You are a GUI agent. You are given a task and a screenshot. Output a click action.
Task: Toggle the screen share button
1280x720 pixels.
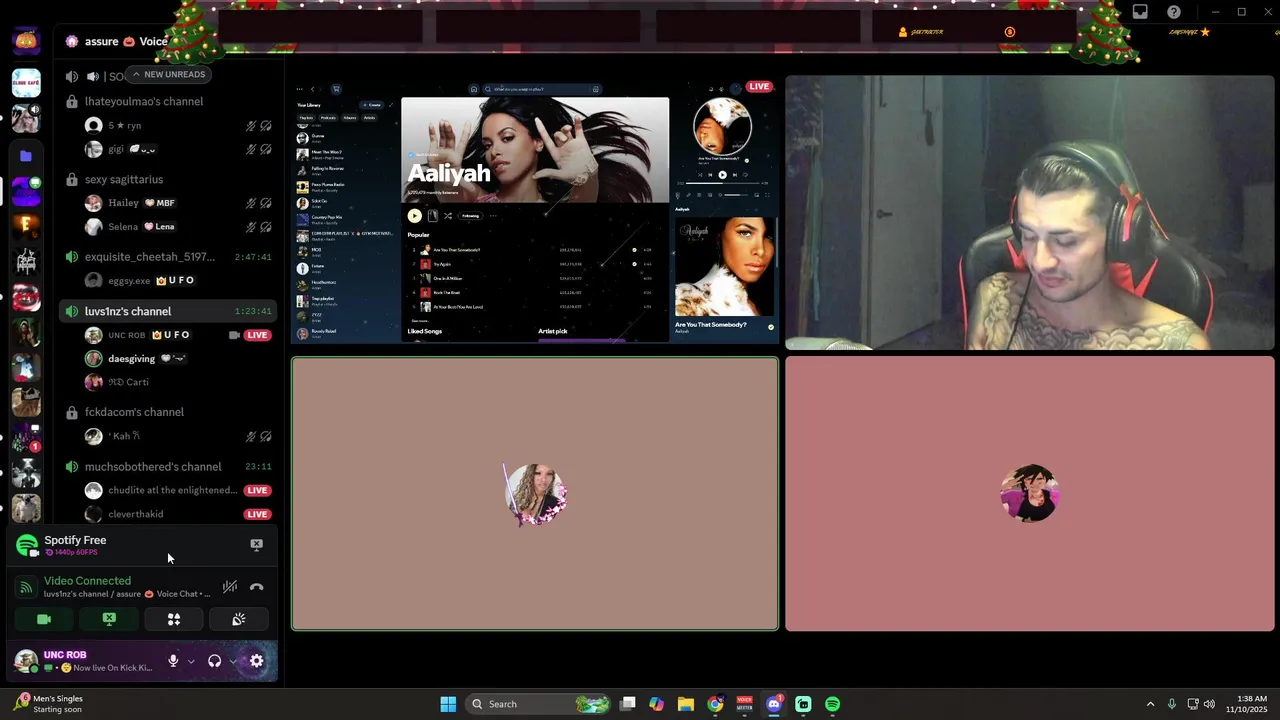point(109,619)
